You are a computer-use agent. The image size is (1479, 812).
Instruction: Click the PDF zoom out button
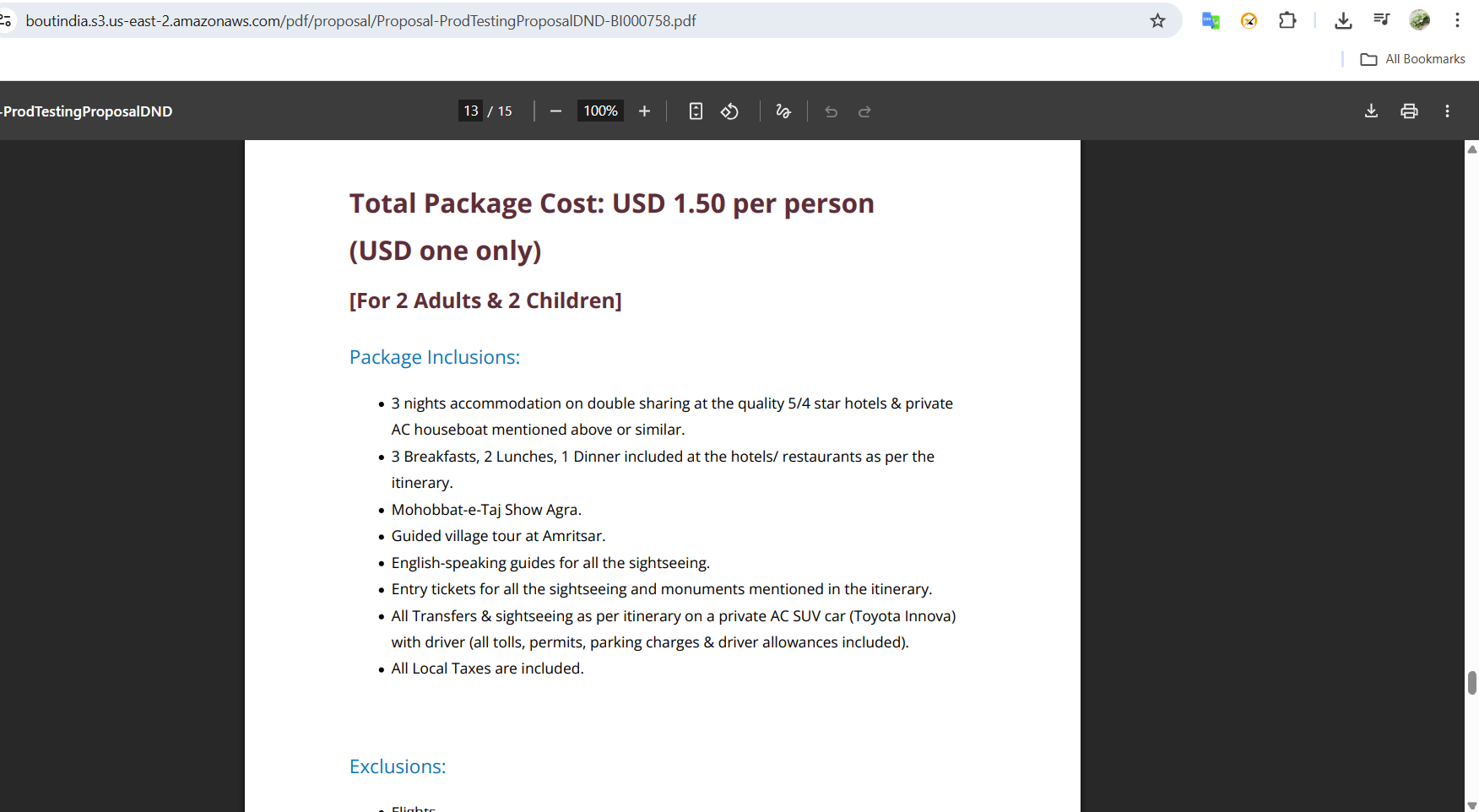pyautogui.click(x=555, y=111)
